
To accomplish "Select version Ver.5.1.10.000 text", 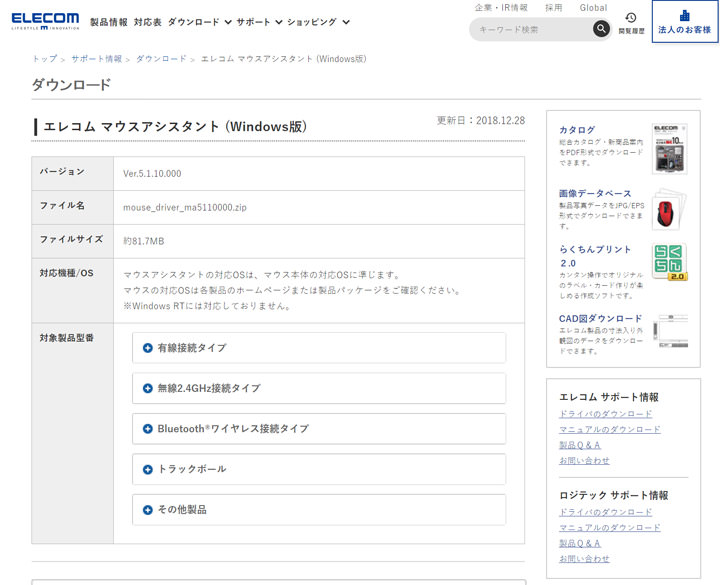I will (152, 174).
